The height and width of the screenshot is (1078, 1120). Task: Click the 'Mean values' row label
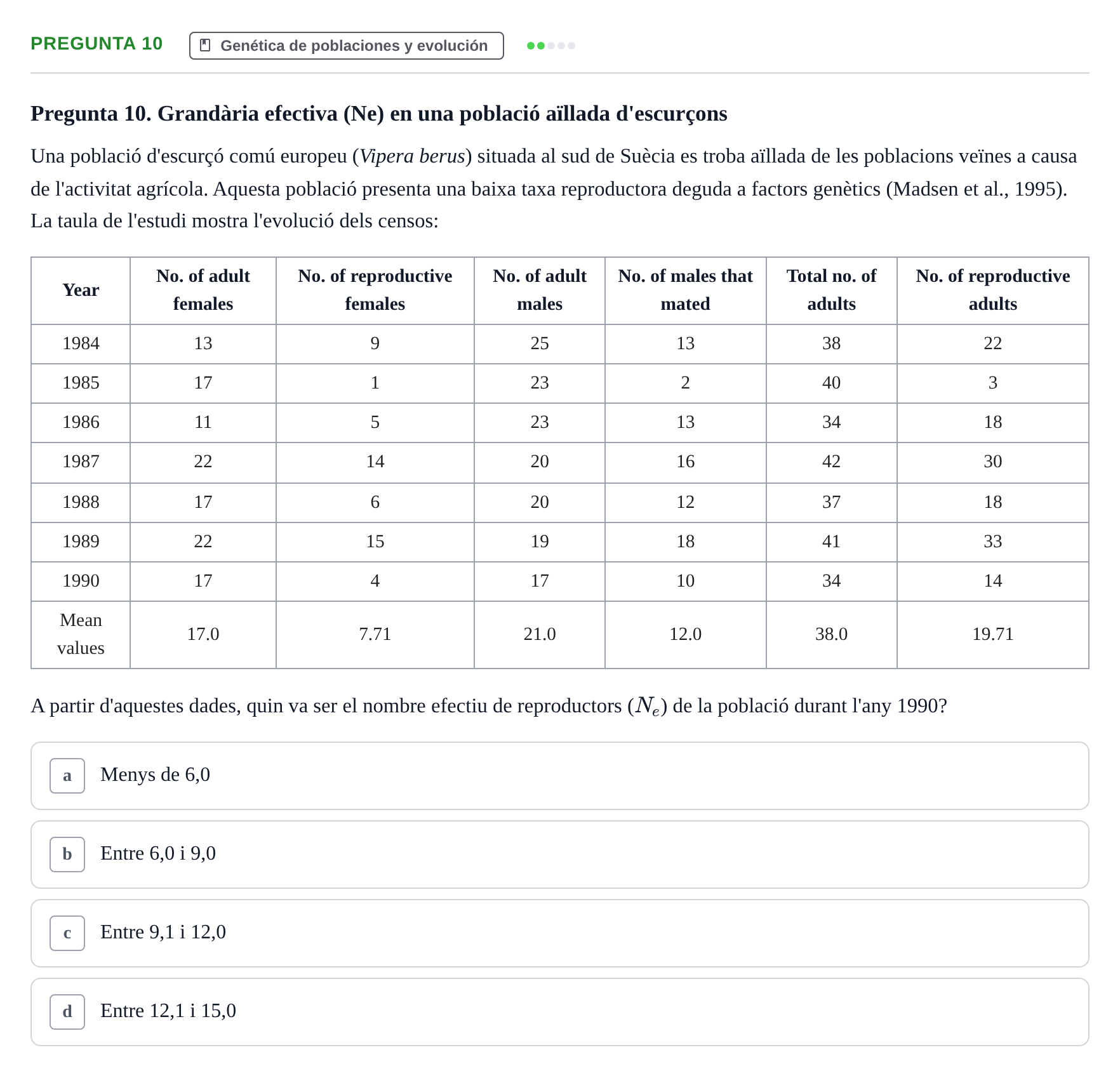coord(81,635)
